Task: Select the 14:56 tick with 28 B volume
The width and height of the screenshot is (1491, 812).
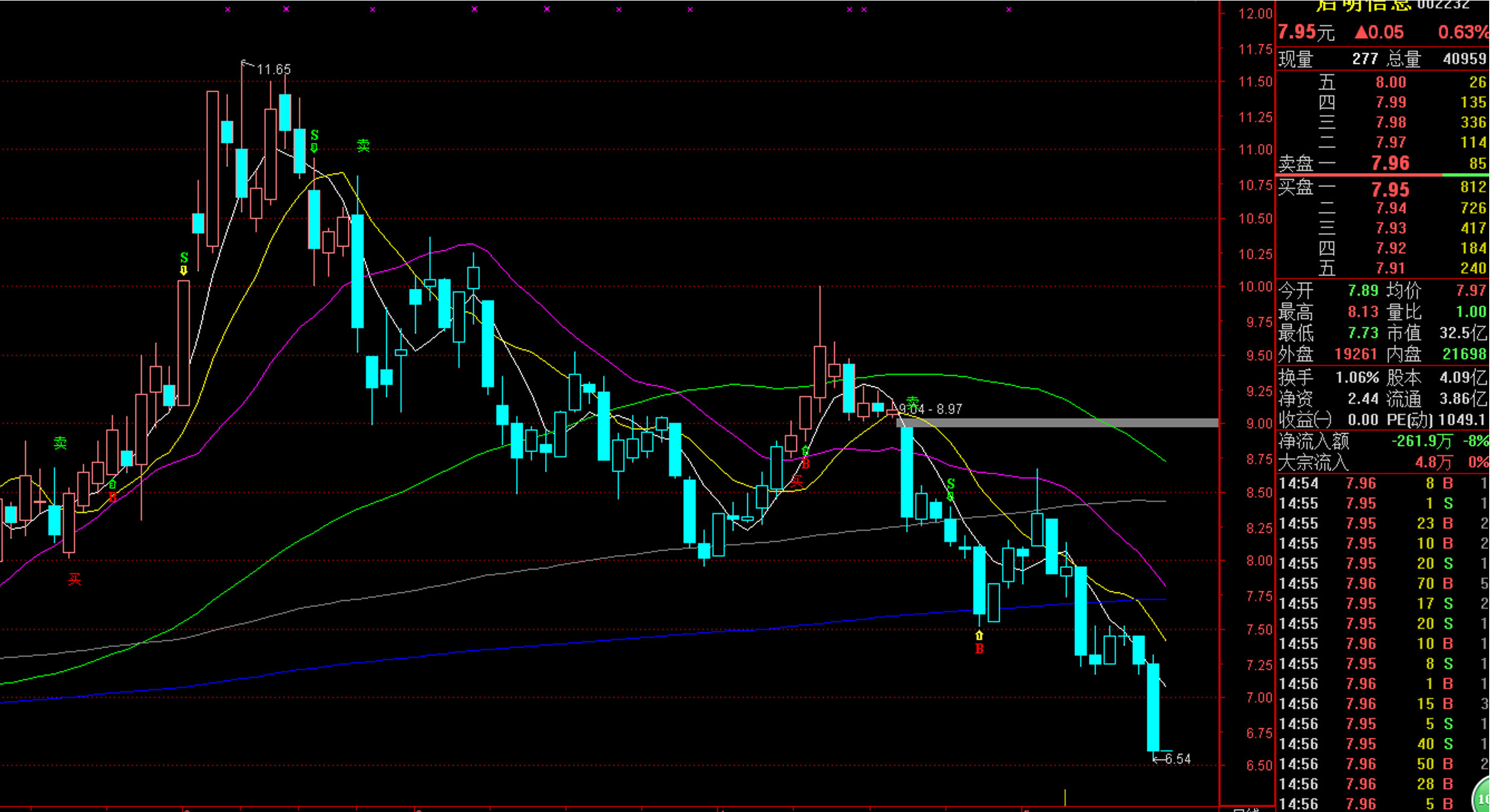Action: click(1383, 784)
